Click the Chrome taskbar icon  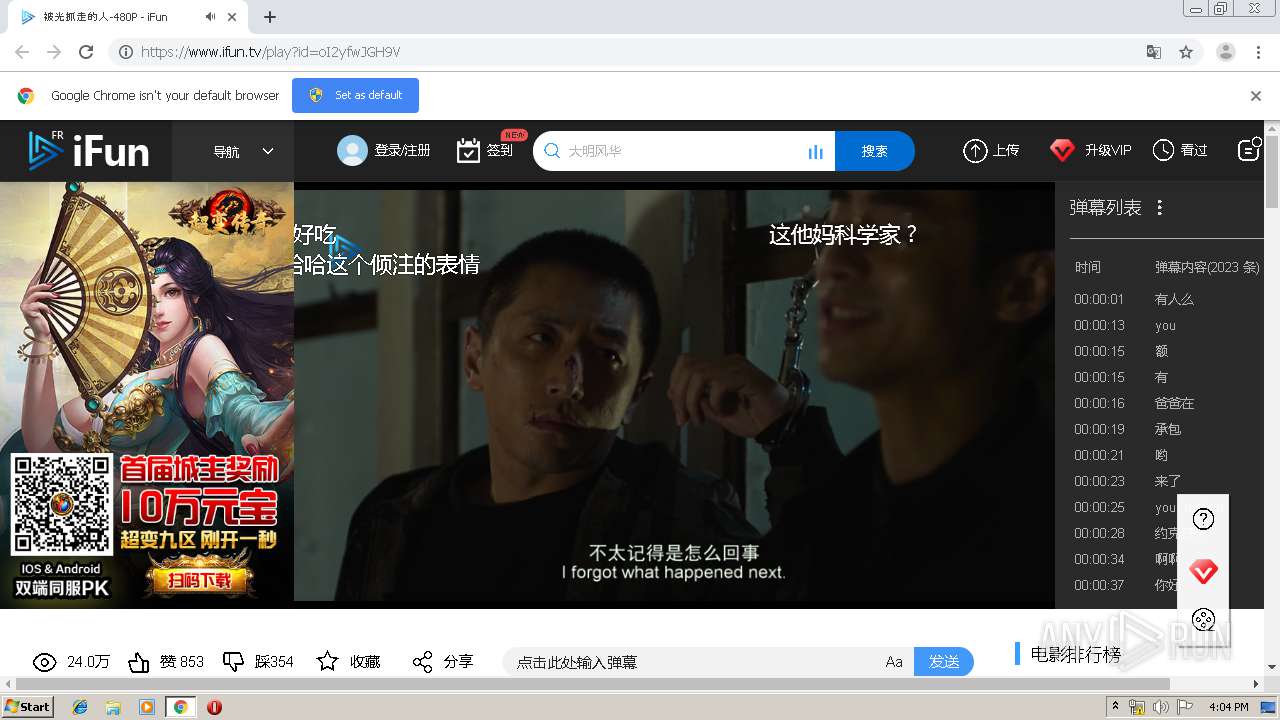180,707
